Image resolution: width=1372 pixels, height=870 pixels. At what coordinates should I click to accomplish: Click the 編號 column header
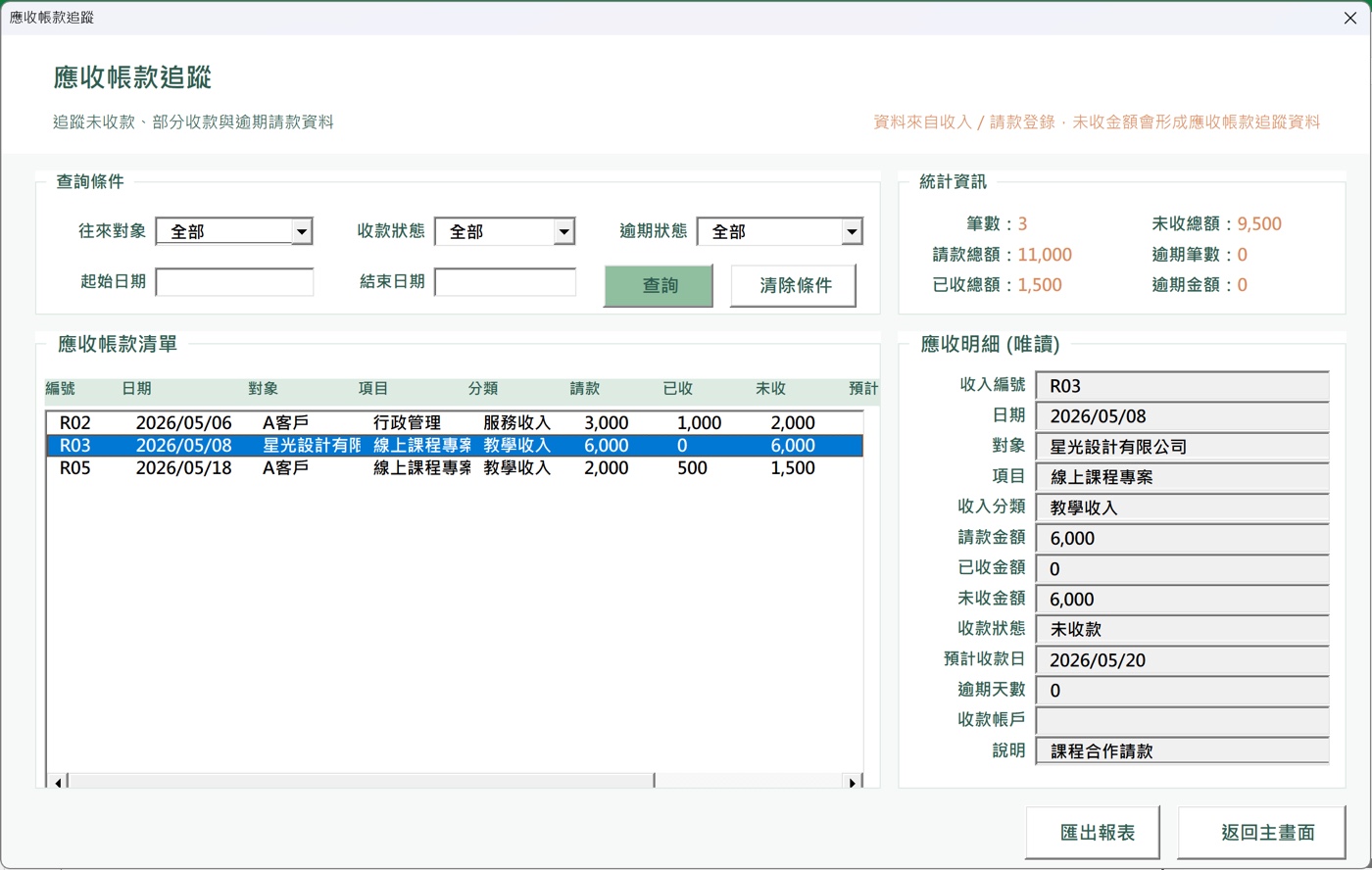coord(60,389)
